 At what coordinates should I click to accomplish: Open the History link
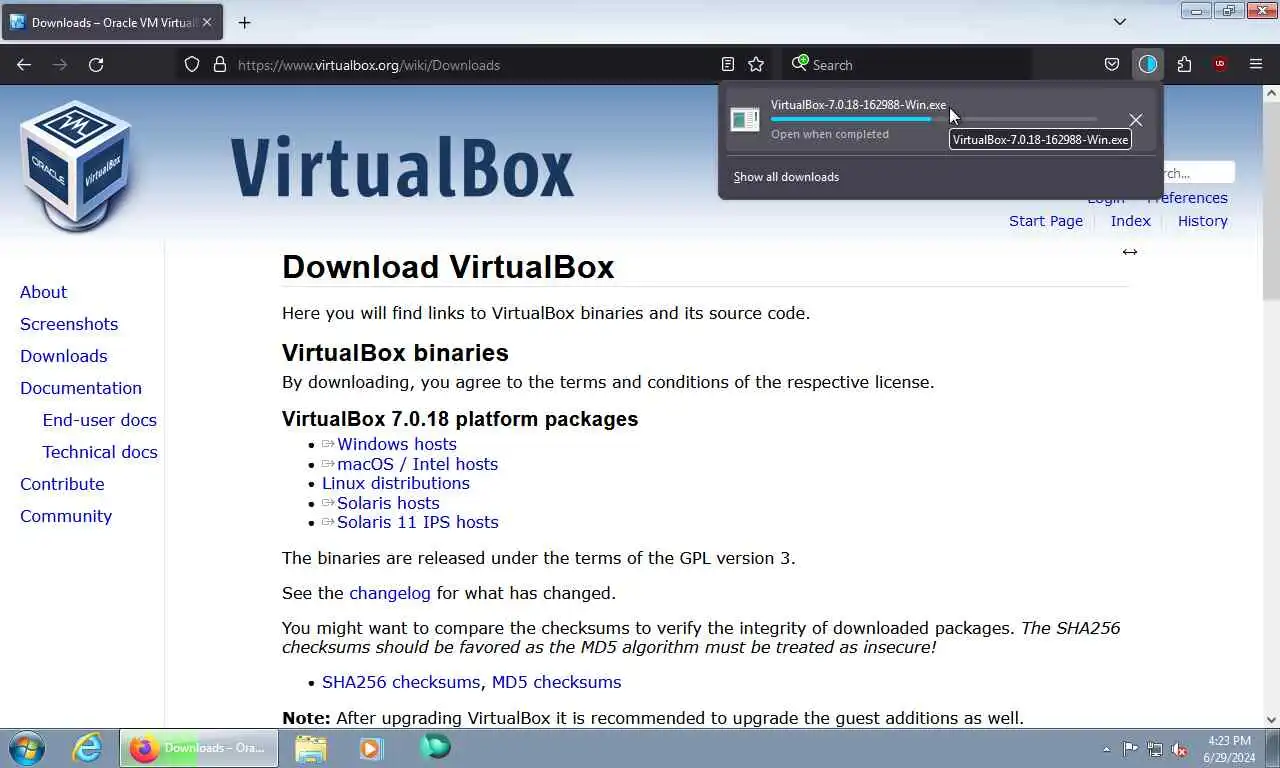1202,221
